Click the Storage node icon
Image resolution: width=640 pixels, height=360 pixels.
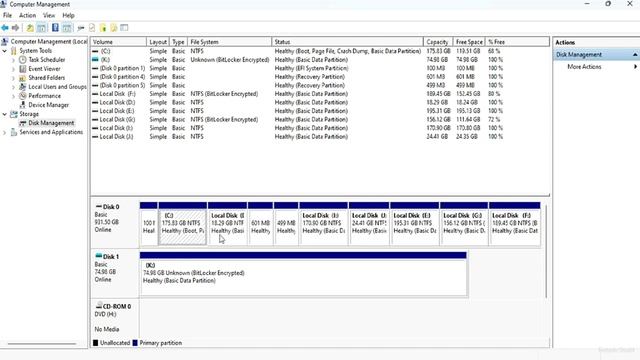[14, 114]
